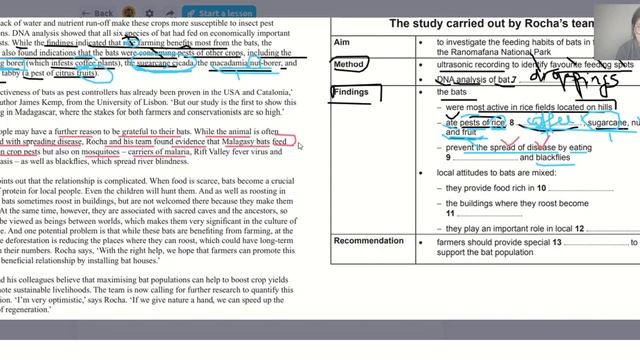Image resolution: width=640 pixels, height=360 pixels.
Task: Click the blank for answer 9
Action: pos(485,158)
